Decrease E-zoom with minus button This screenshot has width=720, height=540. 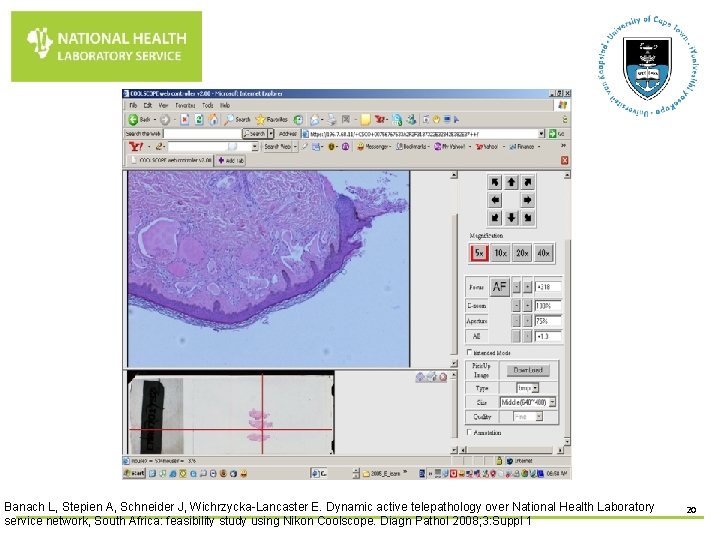tap(517, 306)
